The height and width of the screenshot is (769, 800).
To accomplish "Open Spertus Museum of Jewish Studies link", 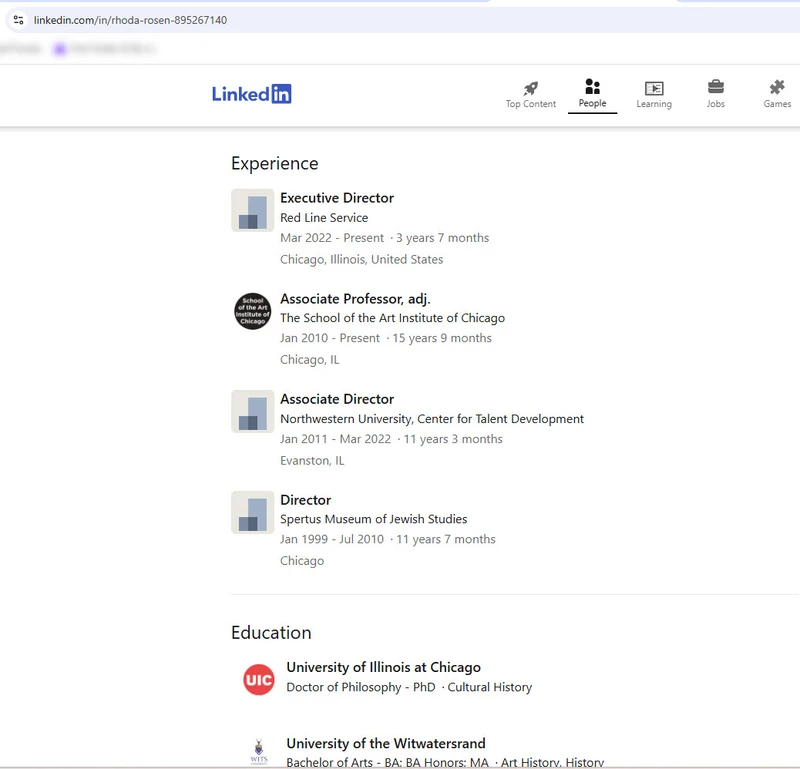I will [373, 519].
